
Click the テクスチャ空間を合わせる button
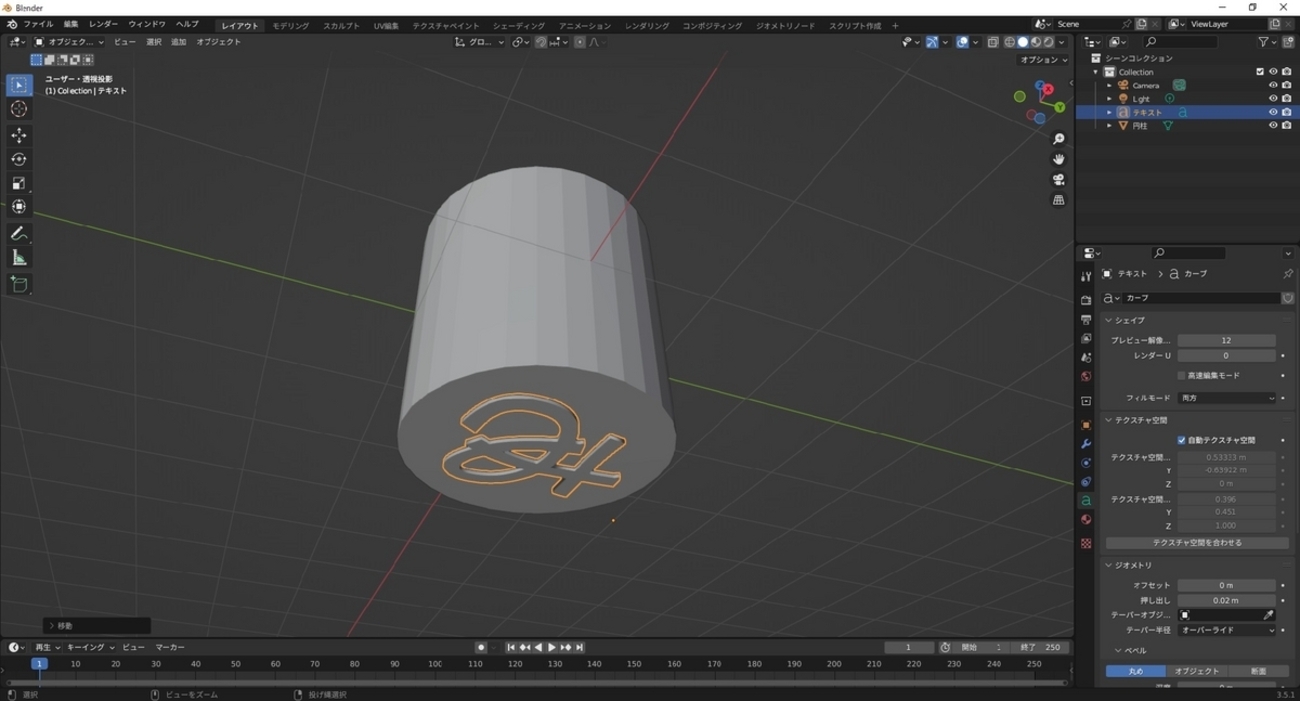click(x=1196, y=543)
